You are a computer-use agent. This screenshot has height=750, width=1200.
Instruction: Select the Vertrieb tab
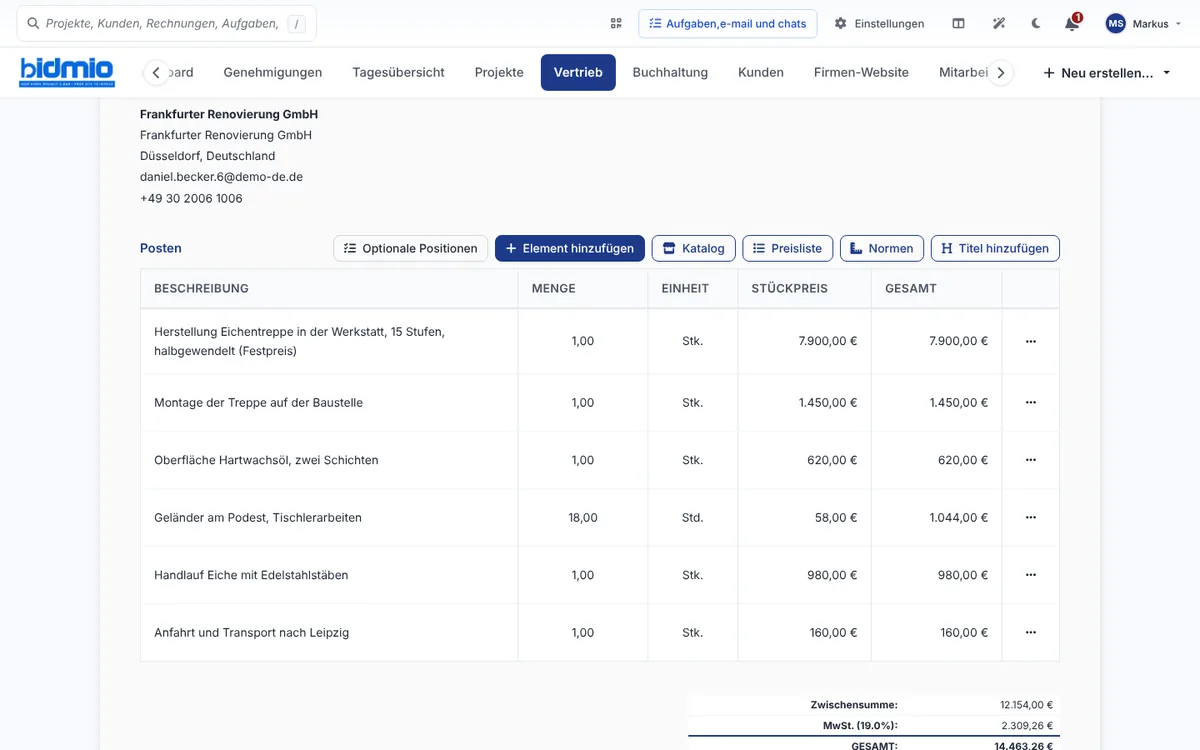[578, 72]
